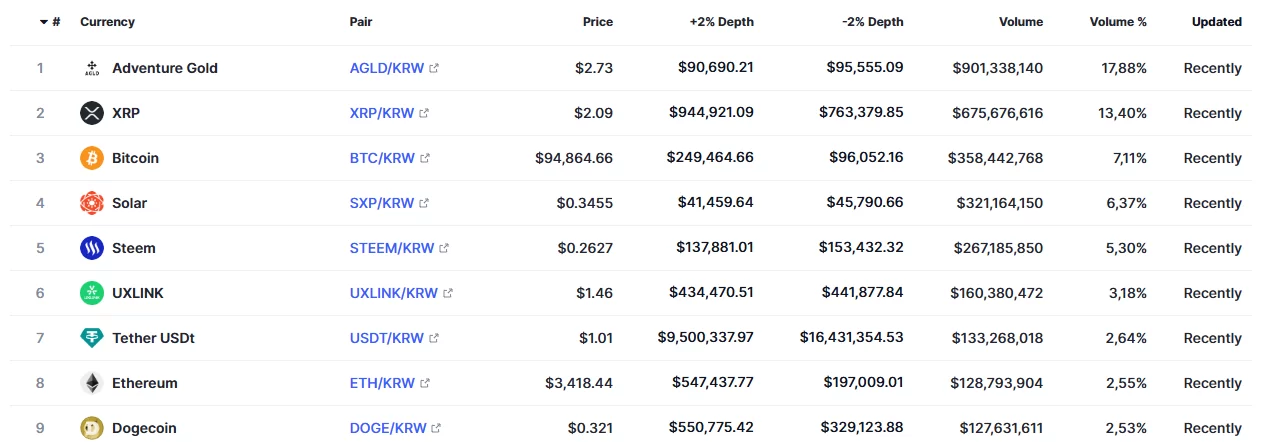Click the Dogecoin logo

[92, 428]
